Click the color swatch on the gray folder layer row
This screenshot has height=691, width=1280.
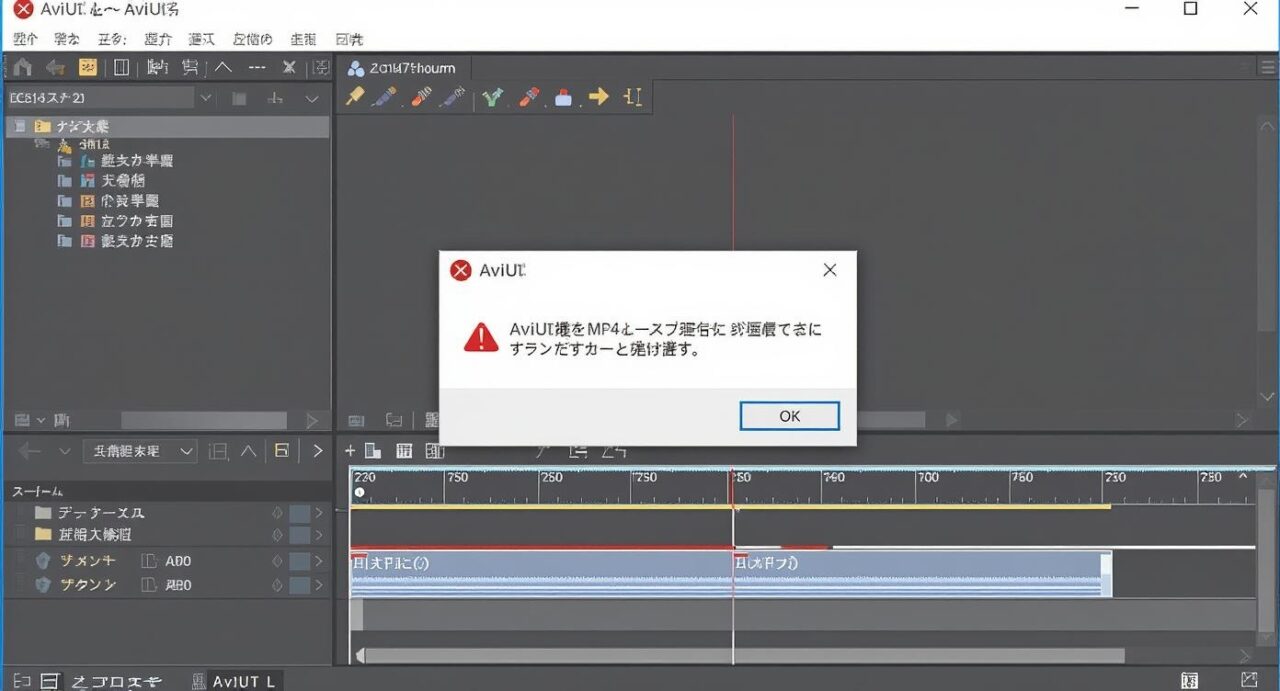[x=300, y=513]
